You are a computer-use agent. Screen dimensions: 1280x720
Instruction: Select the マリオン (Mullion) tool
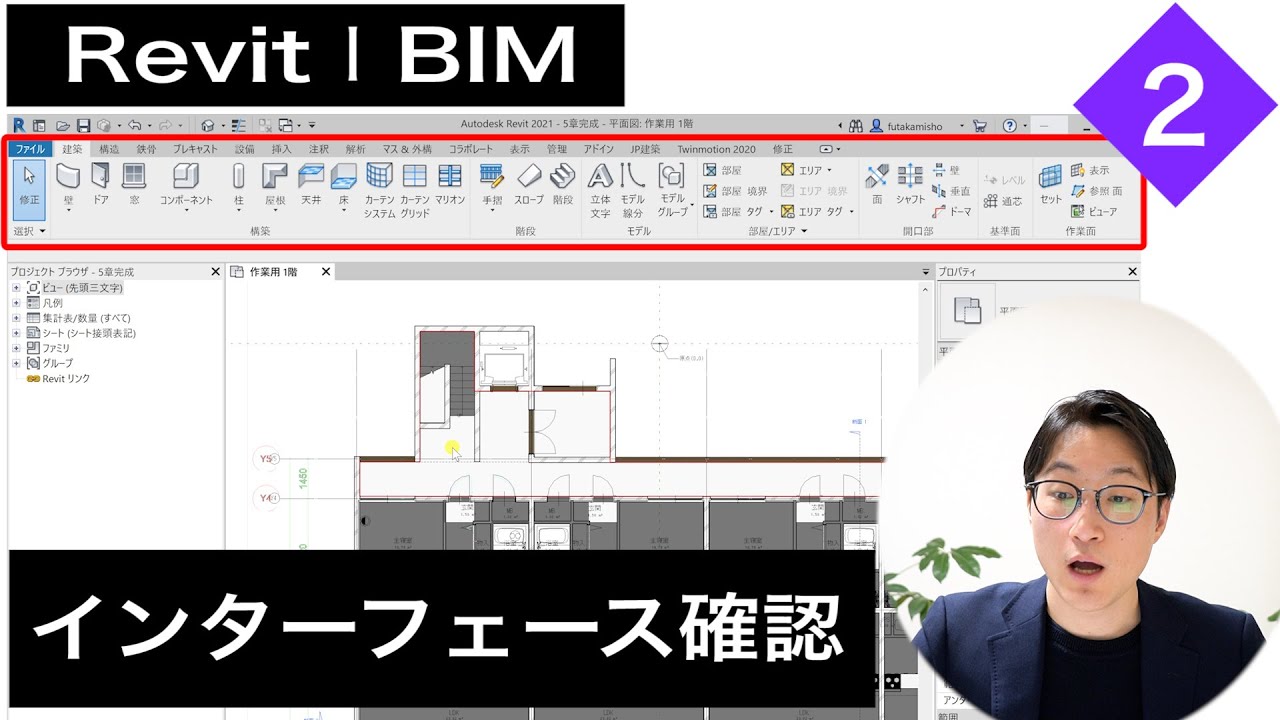tap(450, 185)
